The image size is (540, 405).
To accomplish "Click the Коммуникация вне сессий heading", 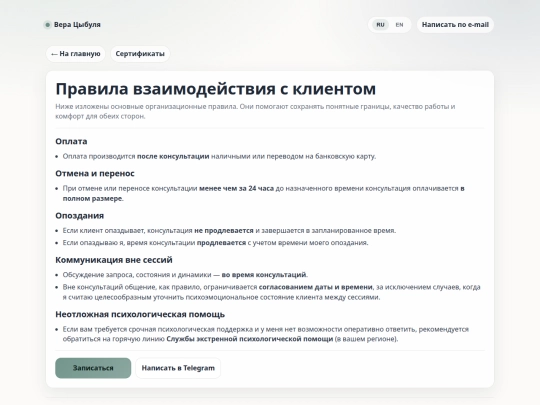I will 114,260.
